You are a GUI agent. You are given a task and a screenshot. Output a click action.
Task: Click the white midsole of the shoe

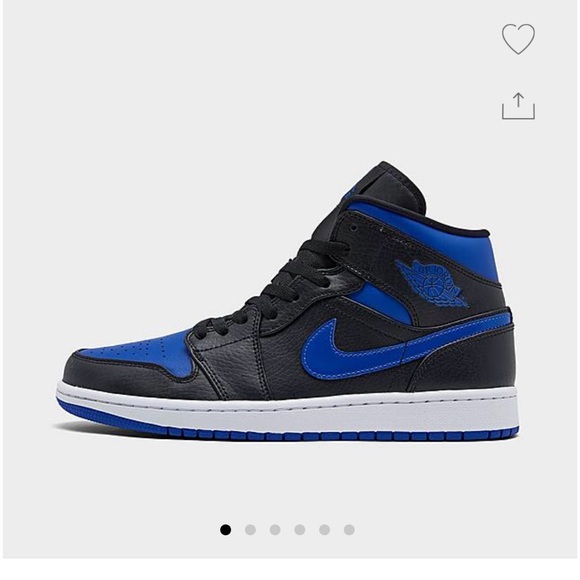point(289,409)
